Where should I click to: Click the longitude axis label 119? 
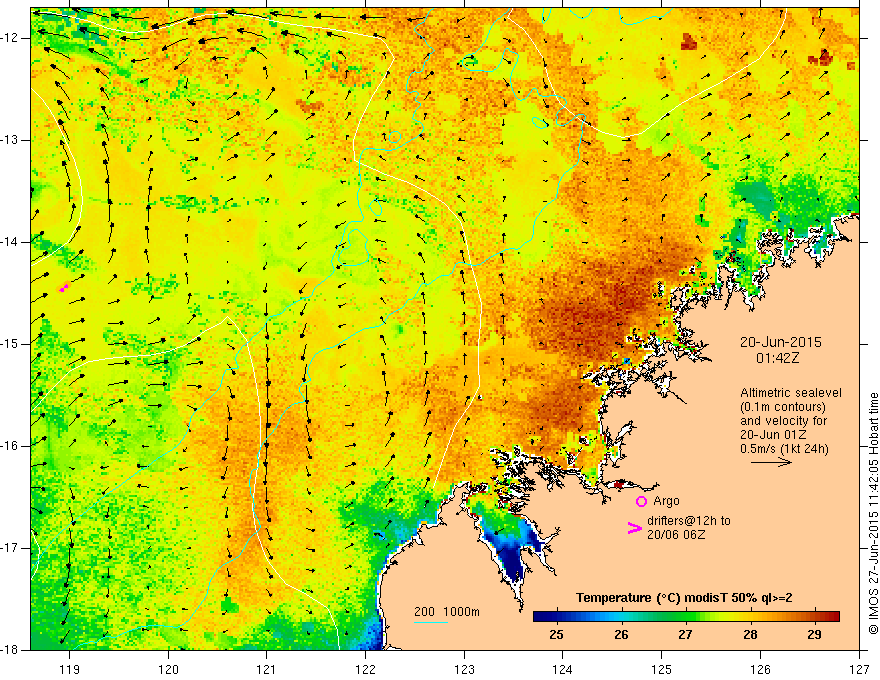click(x=70, y=669)
